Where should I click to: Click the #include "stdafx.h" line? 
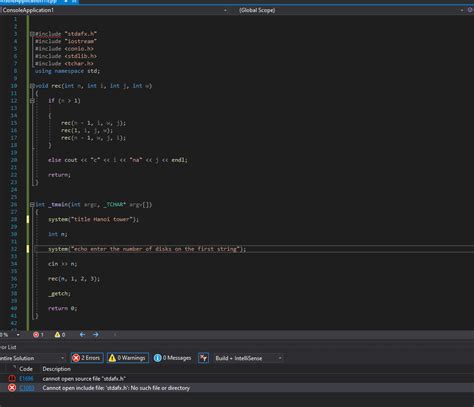[66, 34]
